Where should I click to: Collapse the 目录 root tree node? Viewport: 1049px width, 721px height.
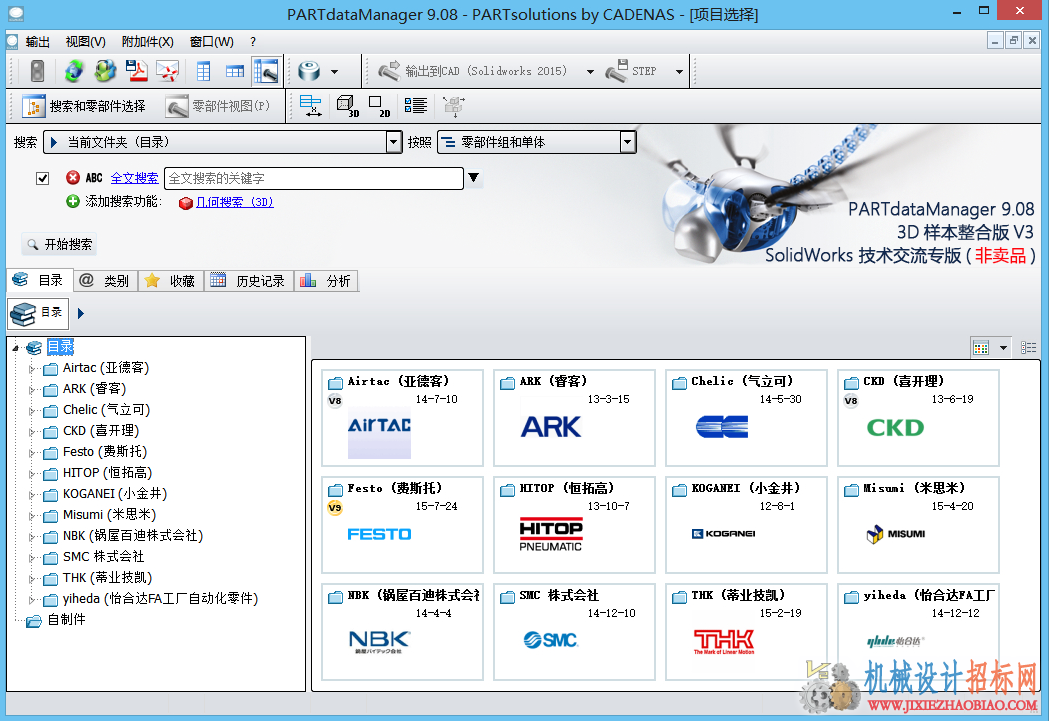coord(15,347)
